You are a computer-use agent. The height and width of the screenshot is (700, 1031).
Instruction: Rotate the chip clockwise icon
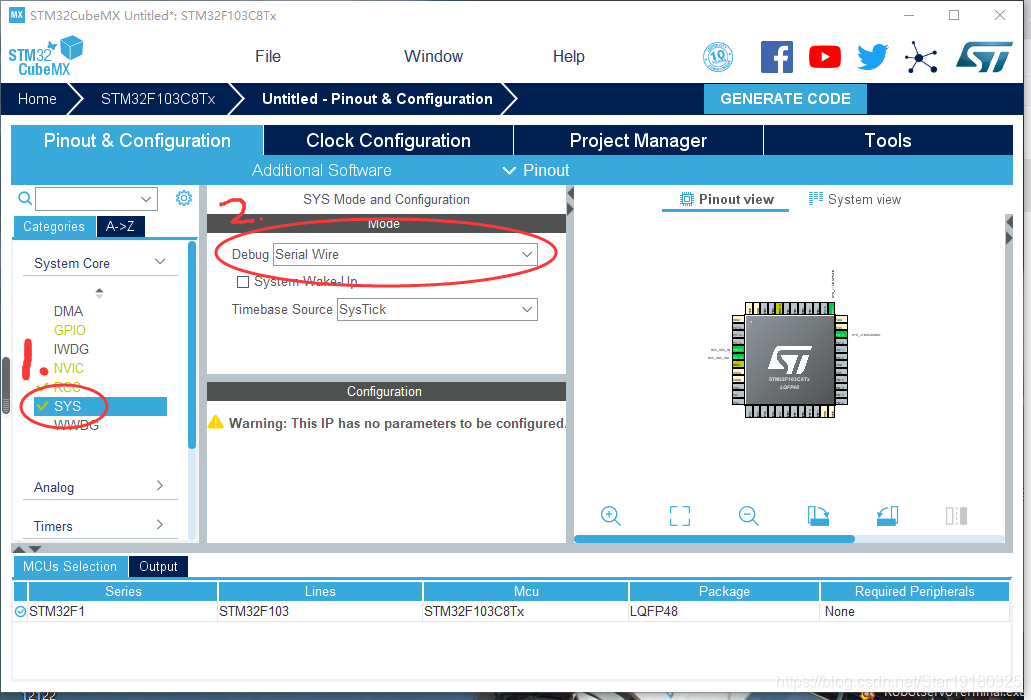pyautogui.click(x=818, y=516)
